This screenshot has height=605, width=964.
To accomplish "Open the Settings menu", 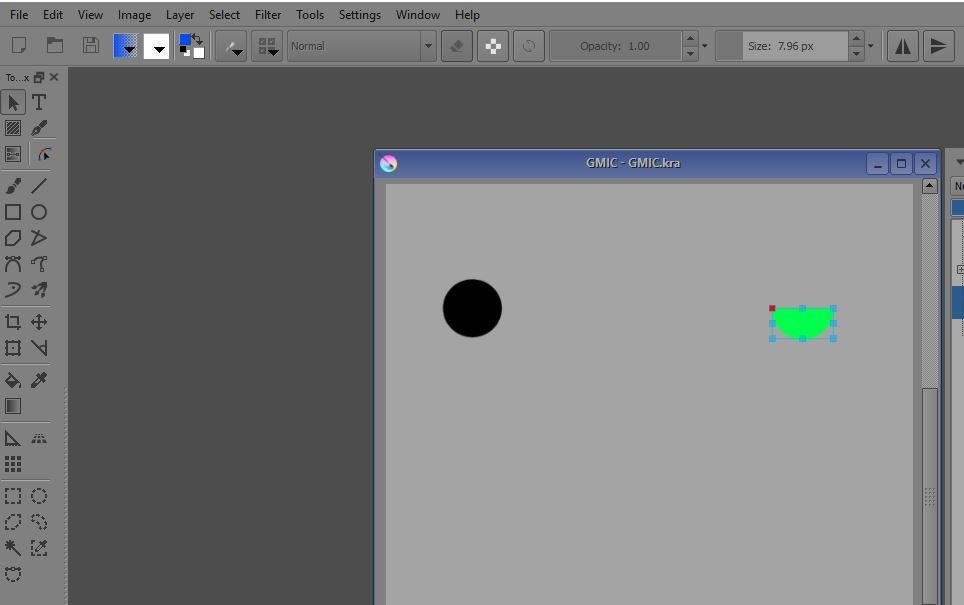I will coord(360,15).
